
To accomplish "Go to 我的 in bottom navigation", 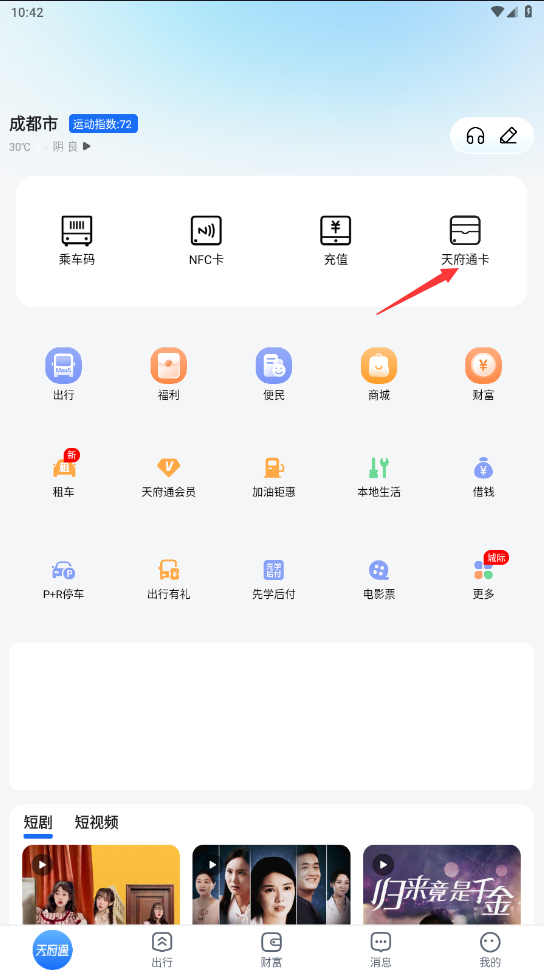I will [x=490, y=950].
